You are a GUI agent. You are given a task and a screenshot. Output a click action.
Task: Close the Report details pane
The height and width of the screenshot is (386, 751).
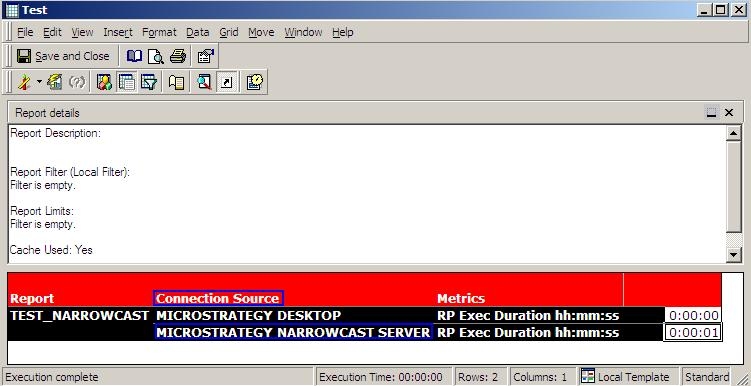coord(729,113)
